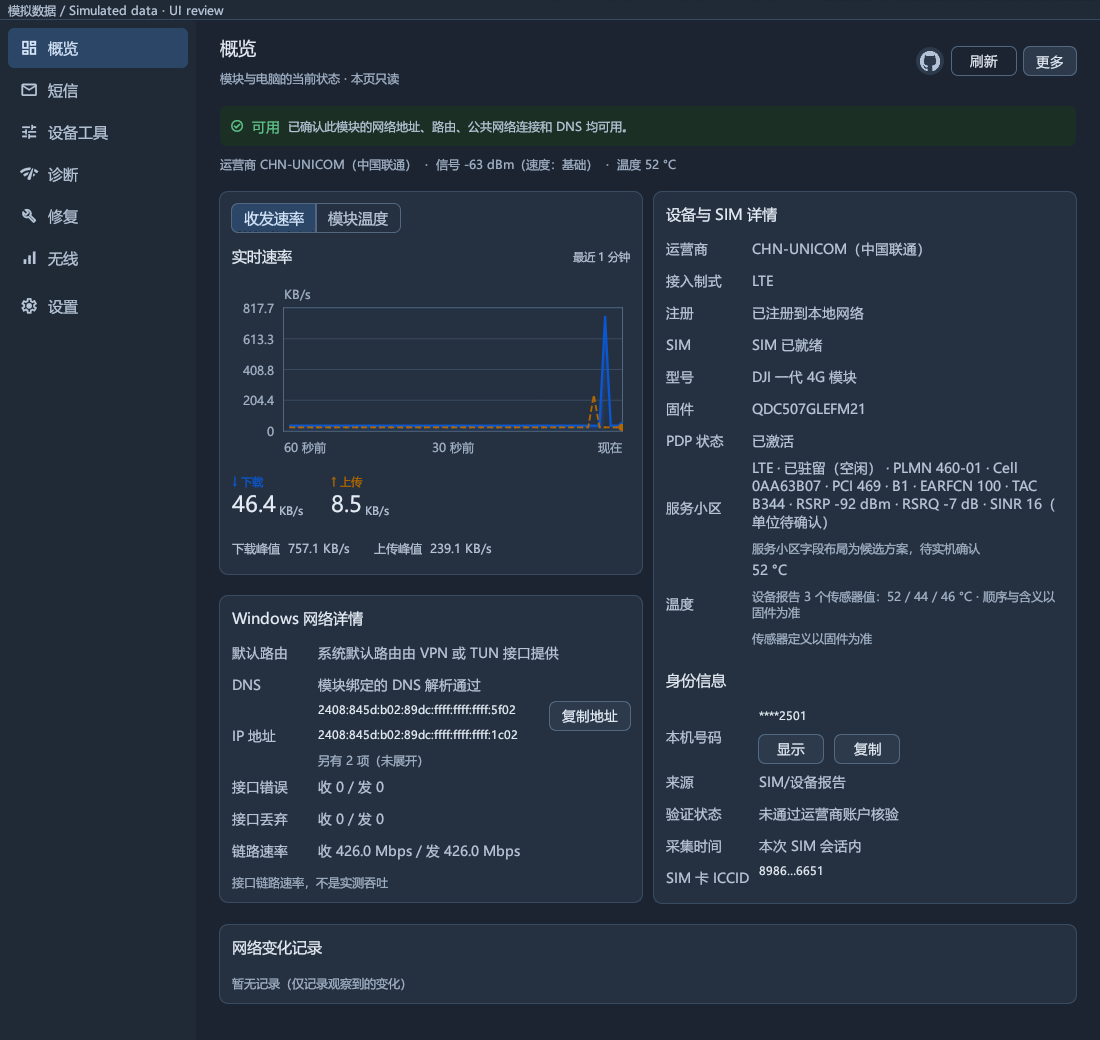This screenshot has width=1100, height=1040.
Task: Click the 设备与 SIM 详情 heading
Action: click(x=721, y=215)
